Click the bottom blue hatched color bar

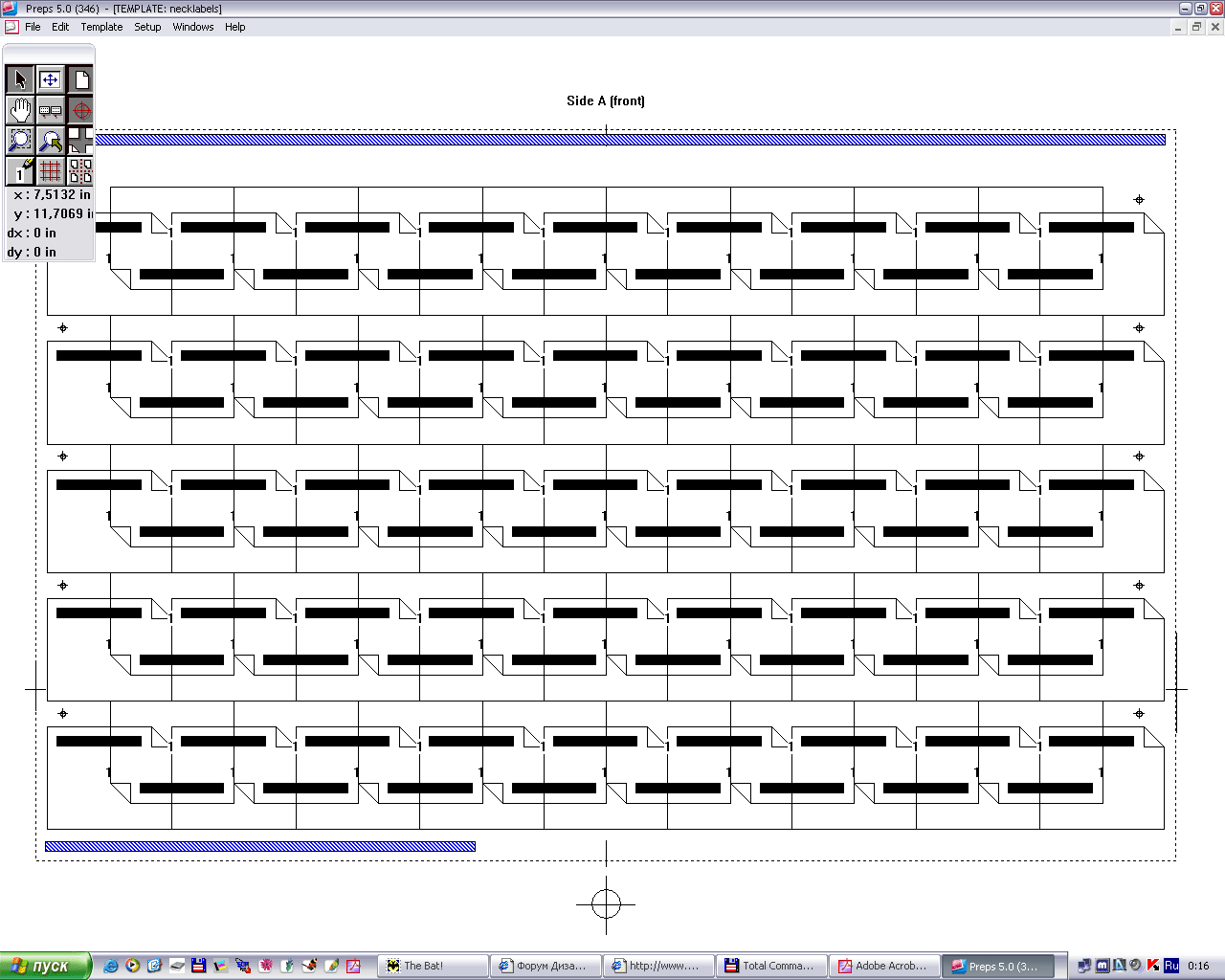[260, 846]
